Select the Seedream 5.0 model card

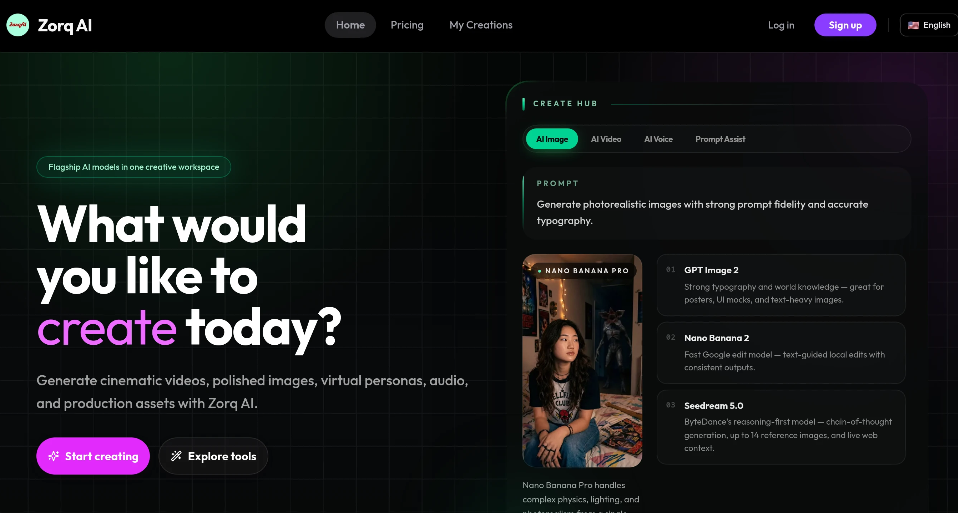coord(781,427)
